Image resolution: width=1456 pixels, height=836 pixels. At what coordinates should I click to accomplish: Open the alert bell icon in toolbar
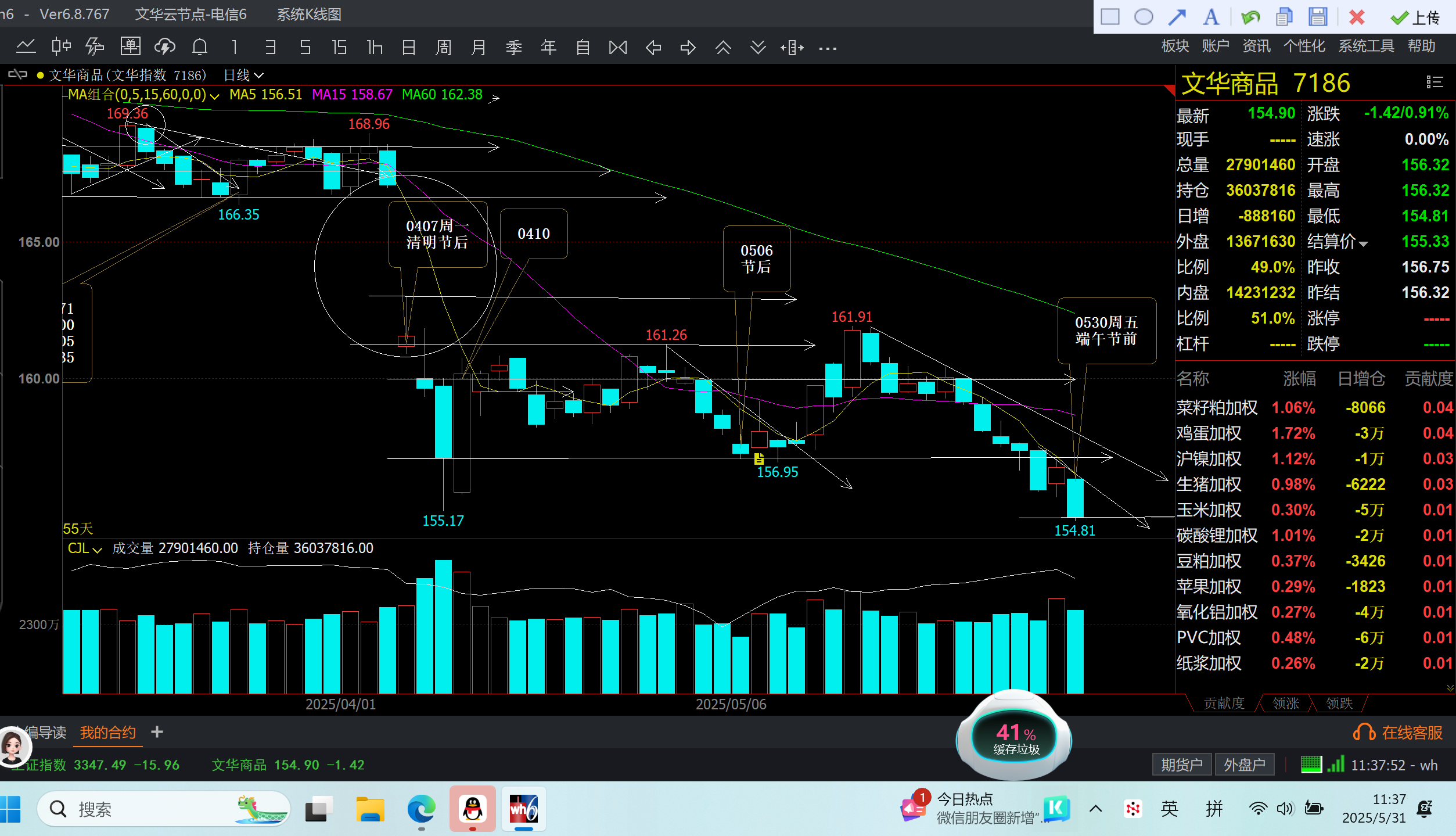200,47
